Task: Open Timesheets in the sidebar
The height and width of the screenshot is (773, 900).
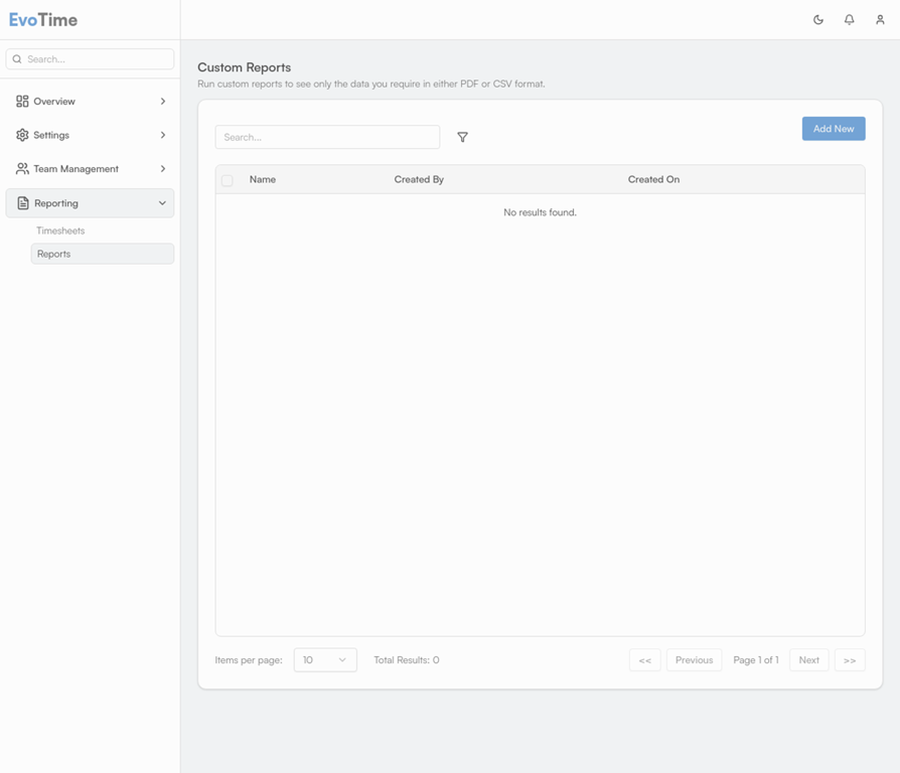Action: pos(60,231)
